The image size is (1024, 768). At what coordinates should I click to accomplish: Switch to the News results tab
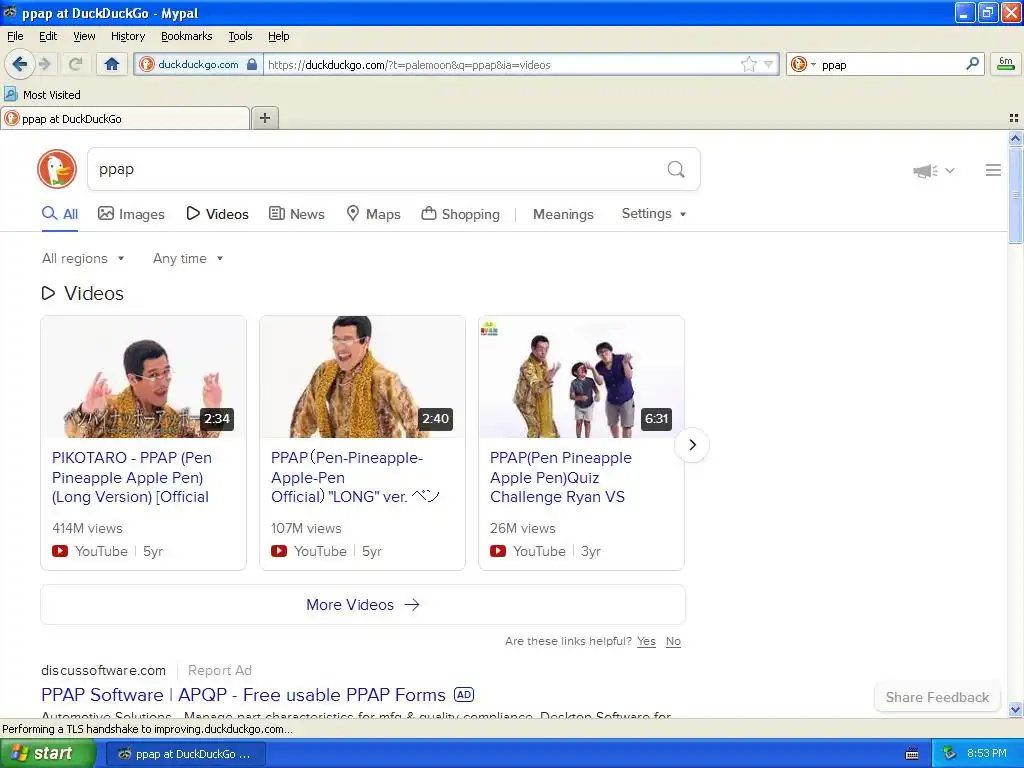[297, 214]
